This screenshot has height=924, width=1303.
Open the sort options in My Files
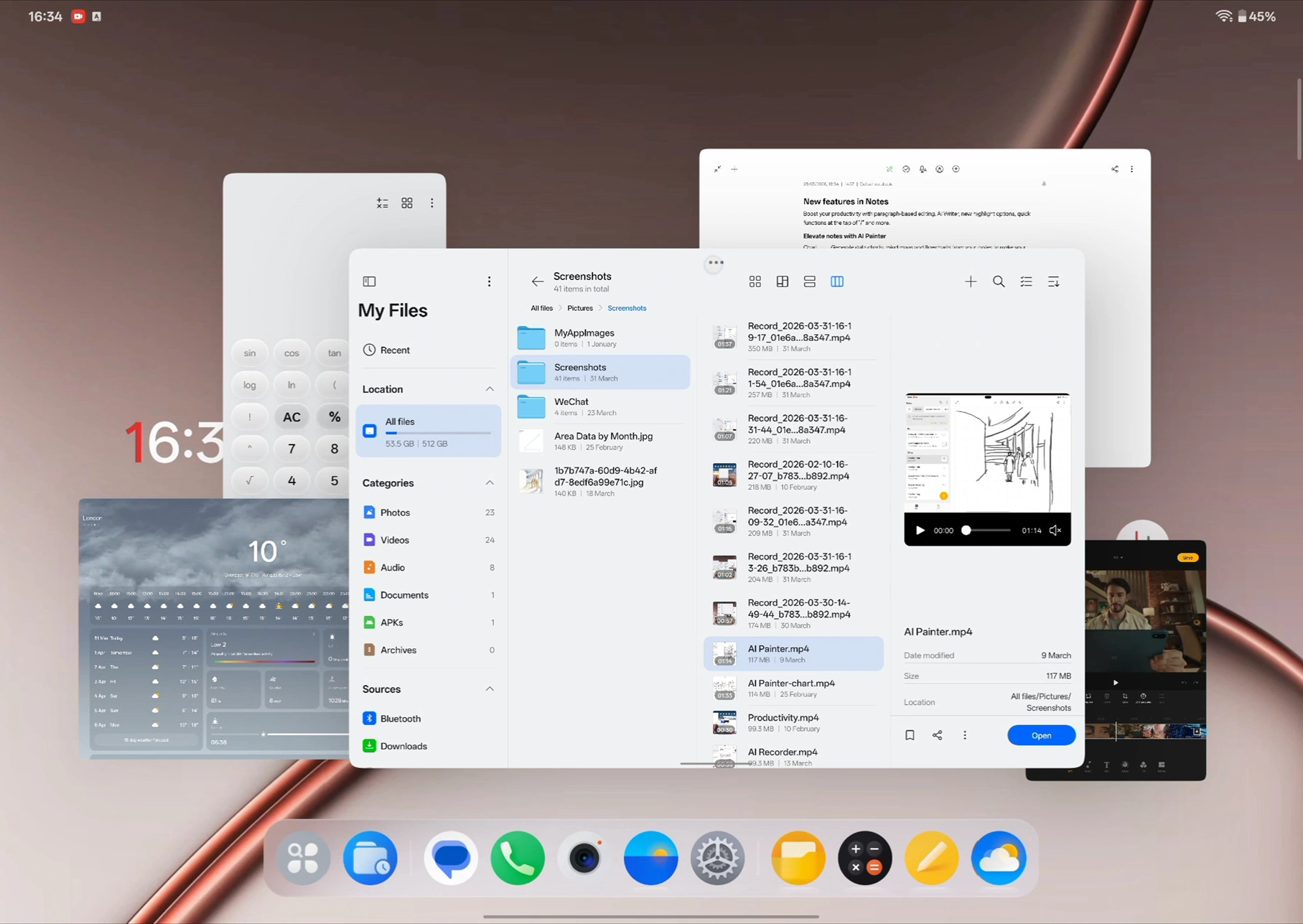pyautogui.click(x=1053, y=281)
